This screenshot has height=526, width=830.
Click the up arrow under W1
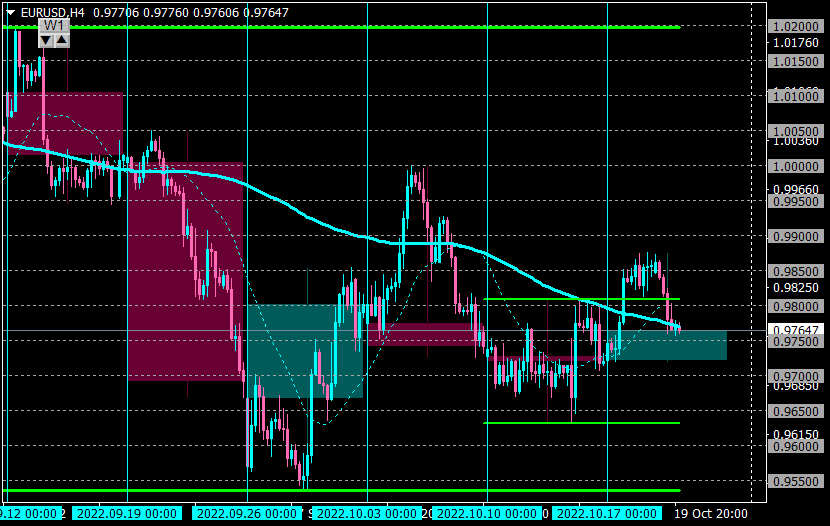pos(62,40)
